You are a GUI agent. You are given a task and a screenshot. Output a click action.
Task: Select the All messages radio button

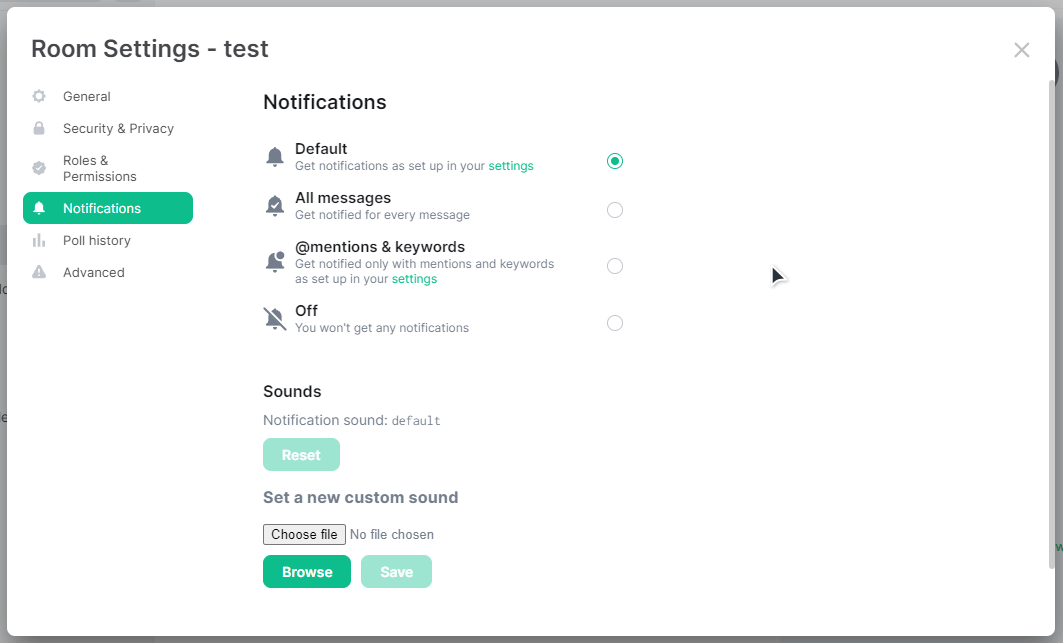[x=615, y=210]
